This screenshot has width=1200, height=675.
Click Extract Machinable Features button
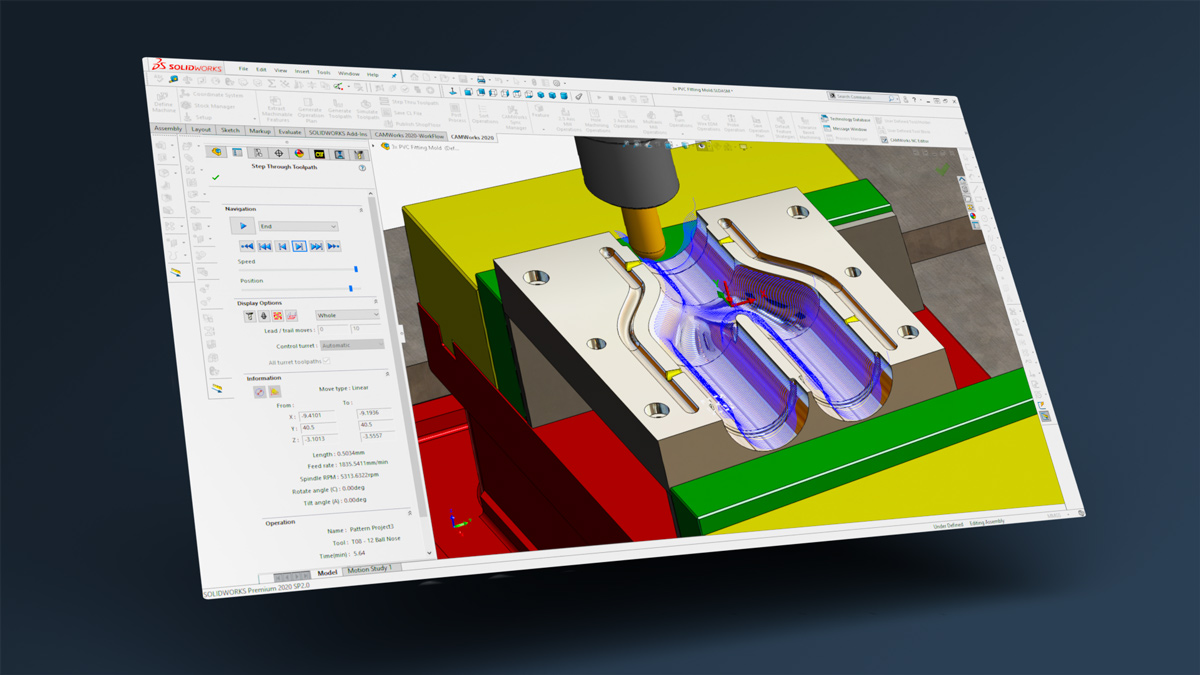pos(278,107)
